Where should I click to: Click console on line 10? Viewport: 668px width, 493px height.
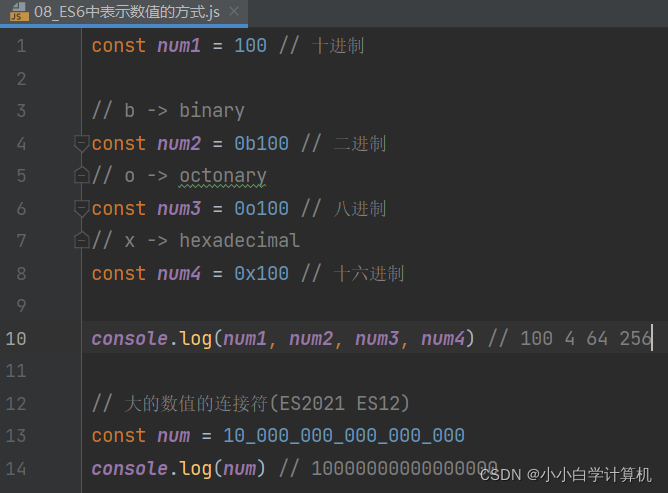tap(130, 339)
